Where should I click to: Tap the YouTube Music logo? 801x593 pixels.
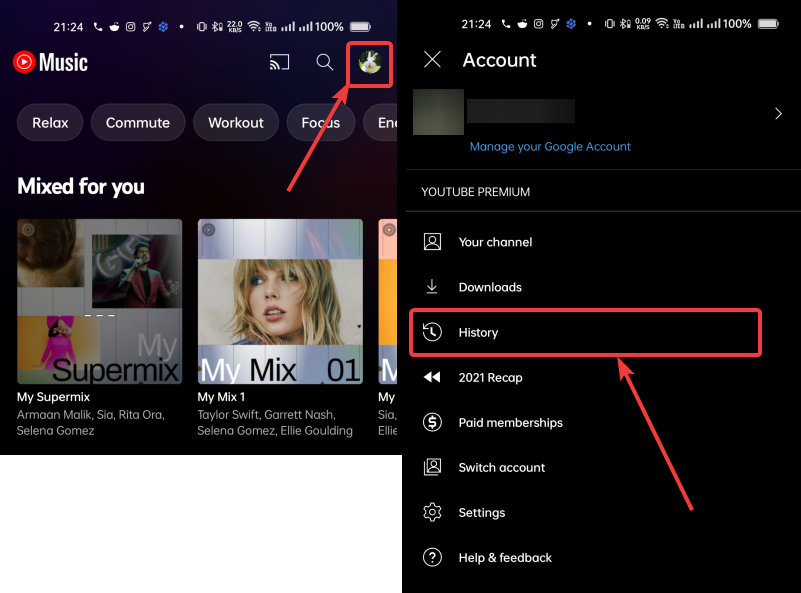point(50,62)
